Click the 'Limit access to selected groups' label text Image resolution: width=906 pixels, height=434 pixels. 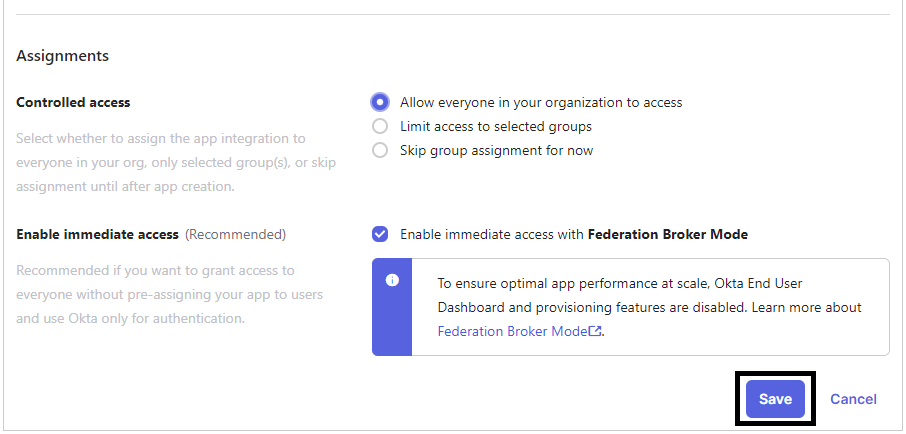click(496, 126)
